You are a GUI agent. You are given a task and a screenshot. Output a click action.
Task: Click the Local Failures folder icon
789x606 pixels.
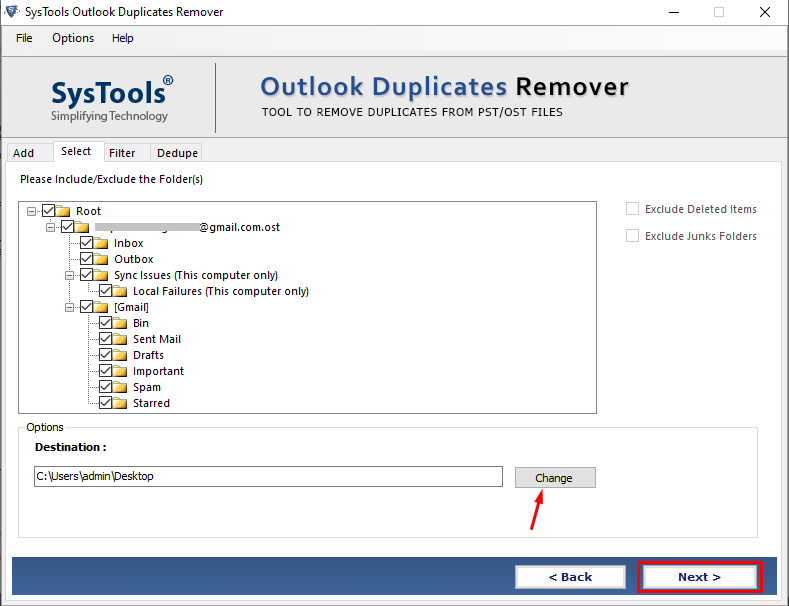tap(120, 291)
